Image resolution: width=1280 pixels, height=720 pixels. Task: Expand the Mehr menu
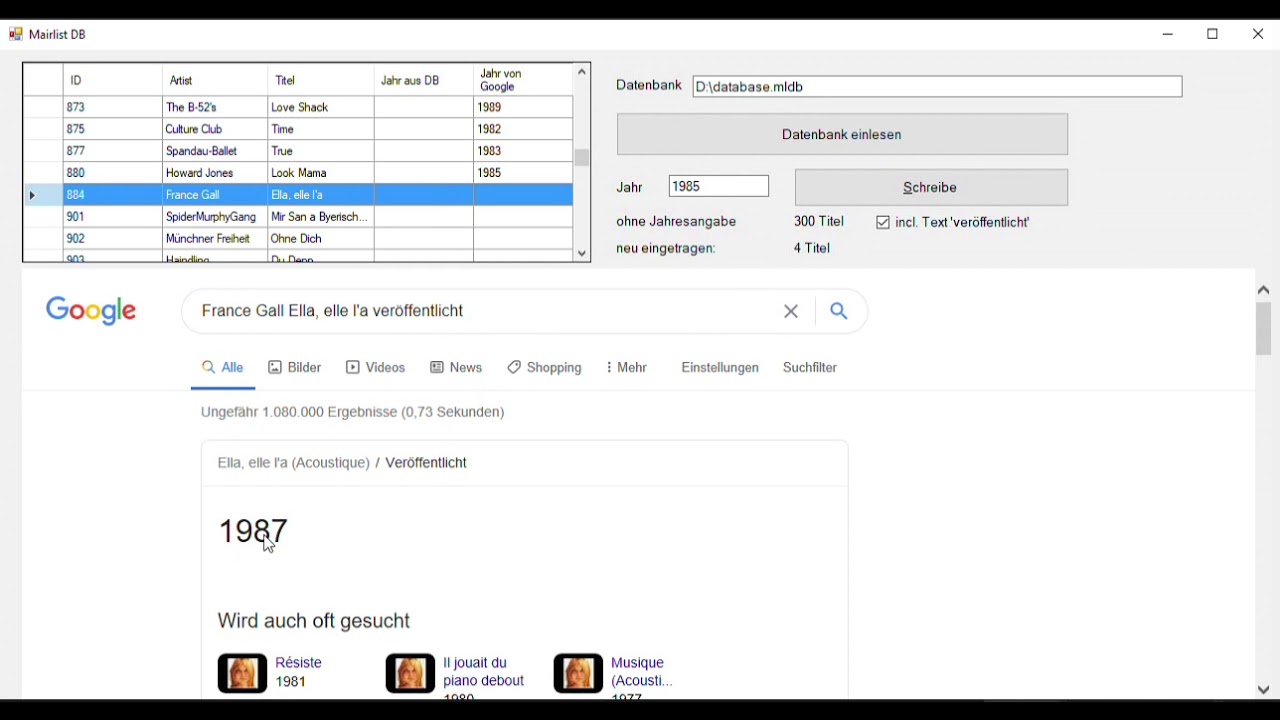pos(627,368)
